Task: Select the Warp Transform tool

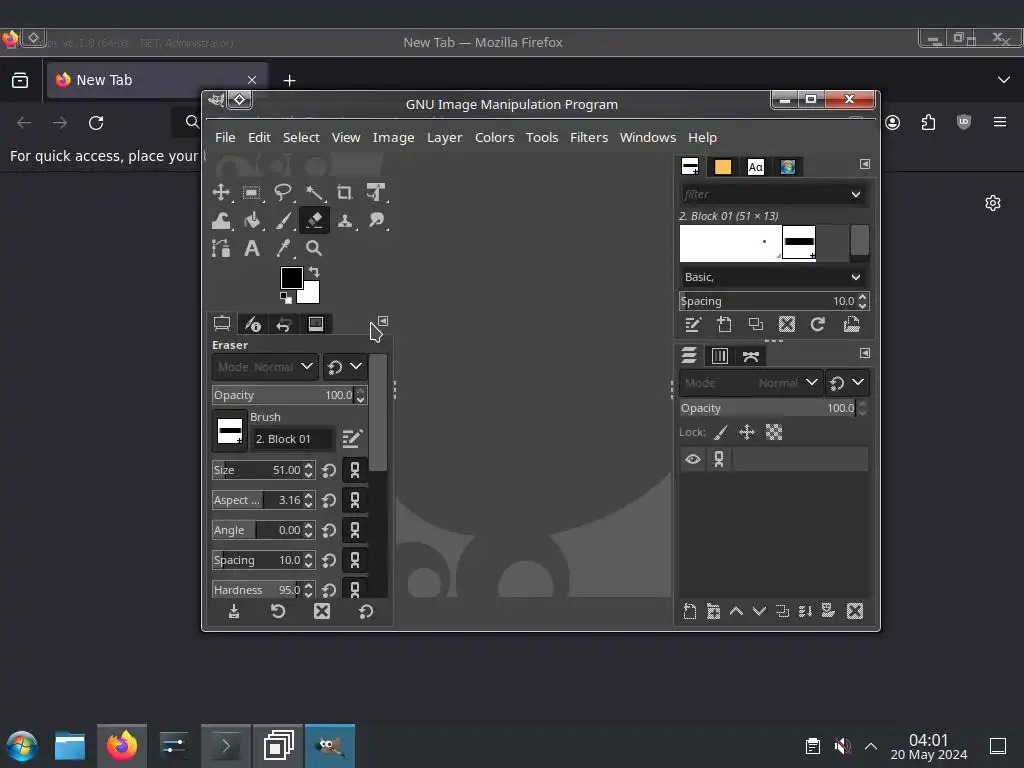Action: coord(221,221)
